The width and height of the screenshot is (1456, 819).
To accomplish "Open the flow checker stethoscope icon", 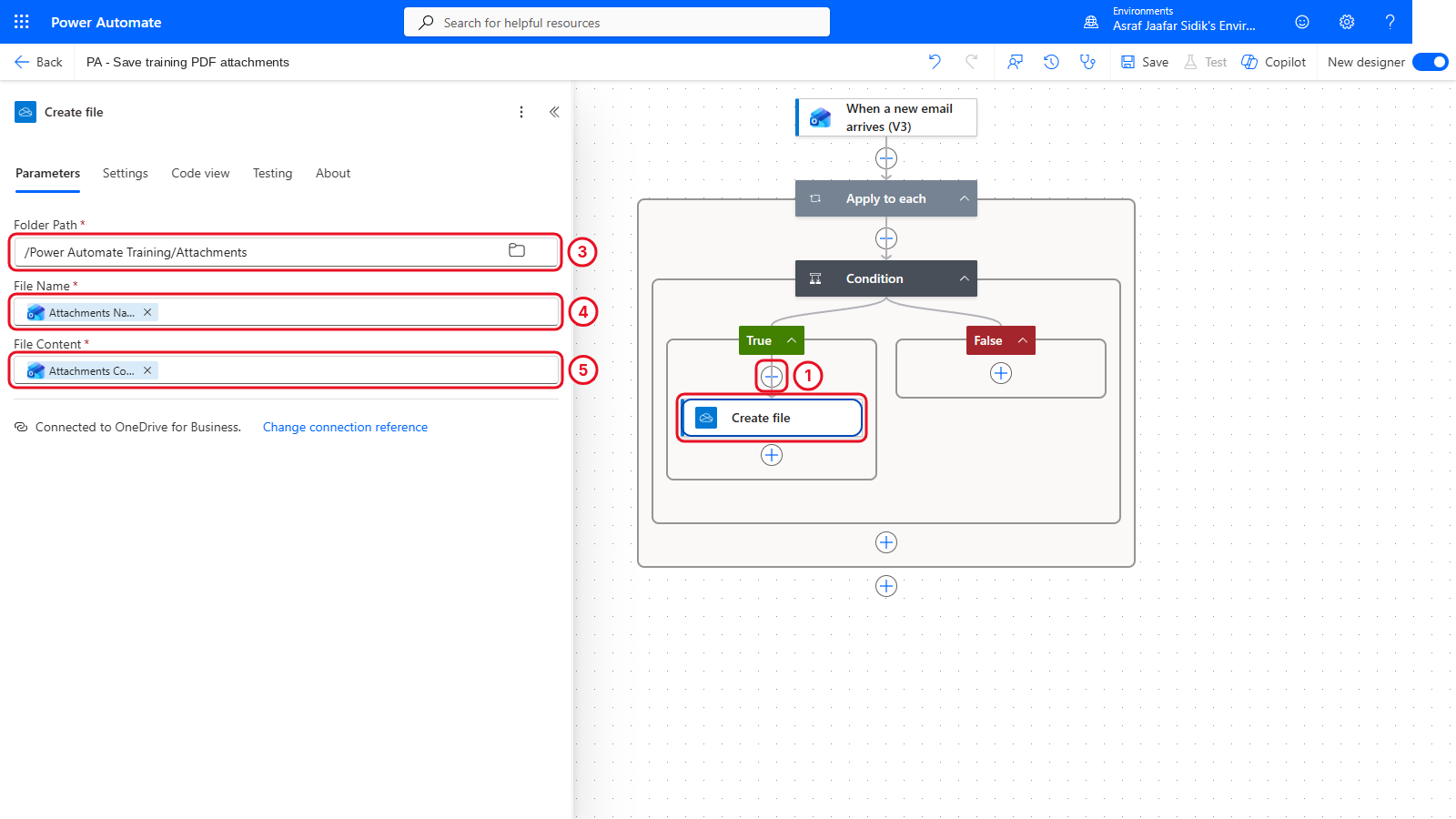I will pyautogui.click(x=1087, y=62).
